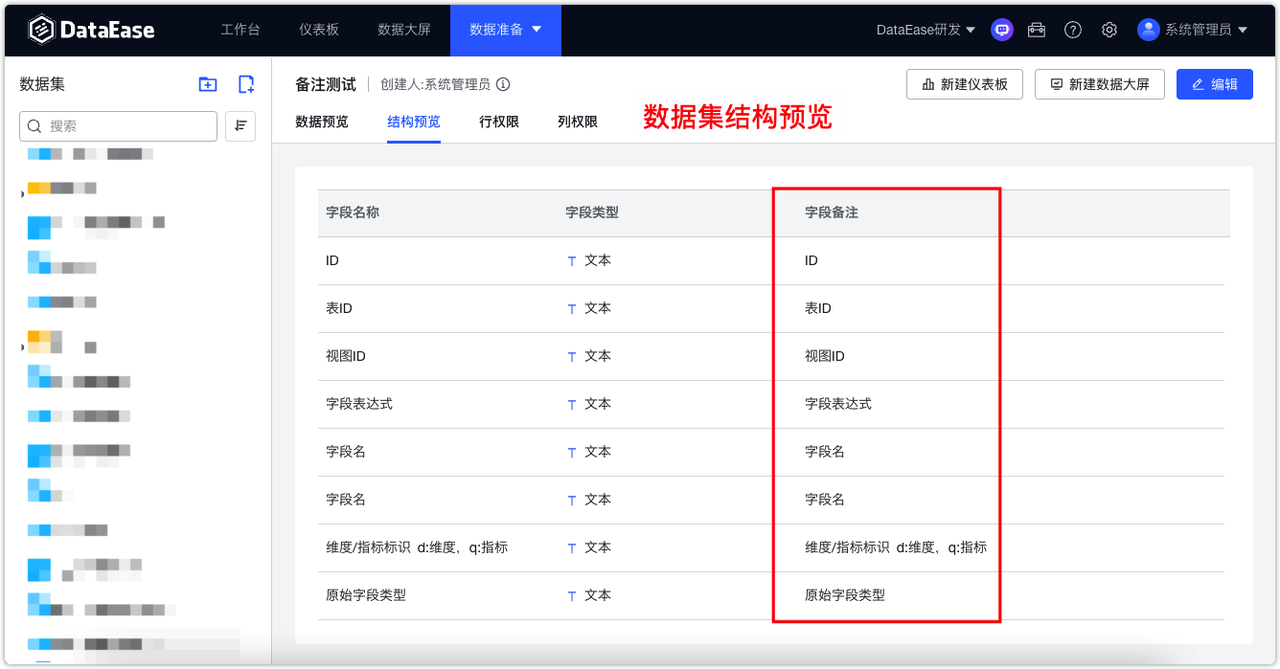Click the info icon beside 创建人:系统管理员
Screen dimensions: 1280x669
point(503,84)
